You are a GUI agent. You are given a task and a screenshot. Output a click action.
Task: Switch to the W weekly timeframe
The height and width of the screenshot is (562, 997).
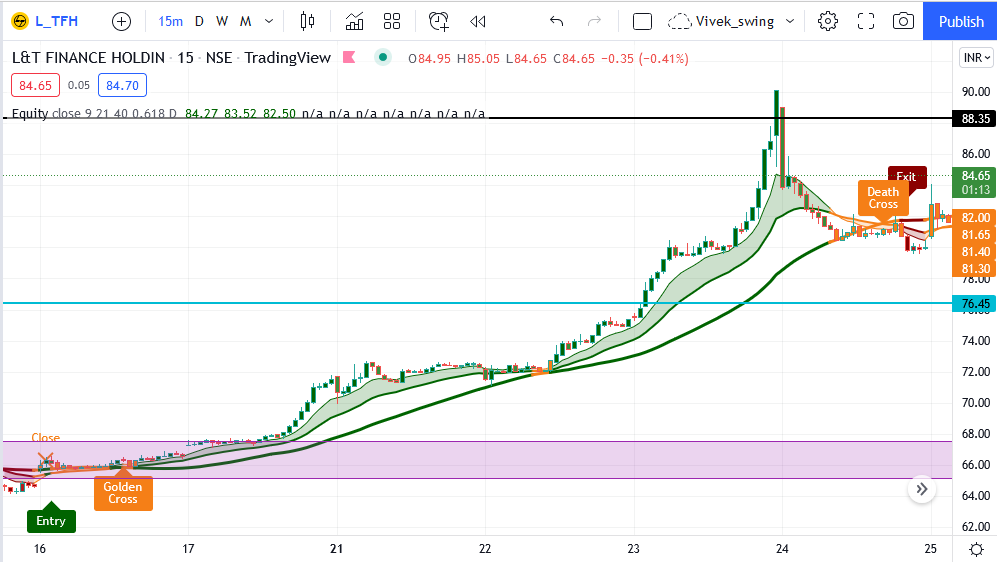click(222, 22)
